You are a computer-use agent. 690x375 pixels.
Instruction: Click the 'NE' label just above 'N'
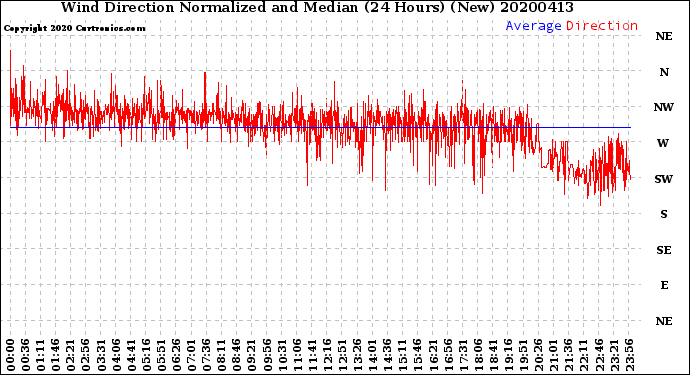coord(664,37)
